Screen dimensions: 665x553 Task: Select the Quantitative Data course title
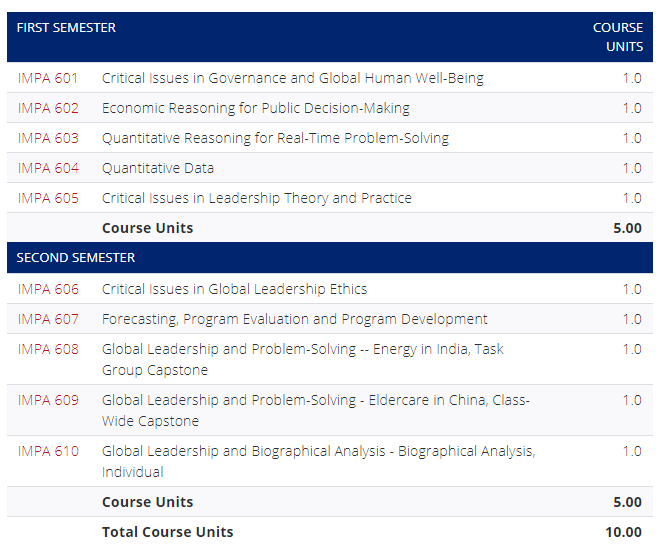(x=158, y=168)
